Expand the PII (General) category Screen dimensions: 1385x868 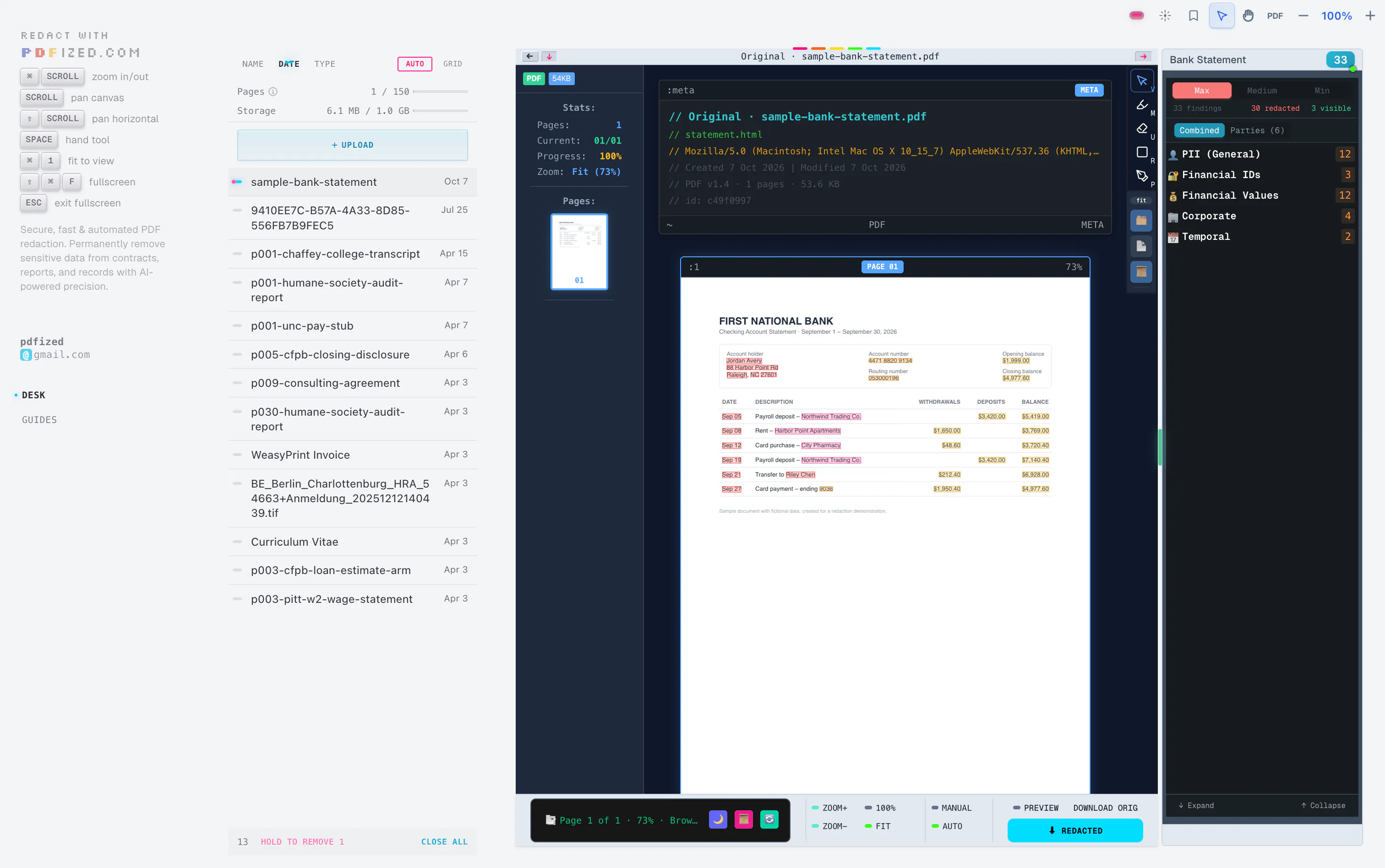1261,154
